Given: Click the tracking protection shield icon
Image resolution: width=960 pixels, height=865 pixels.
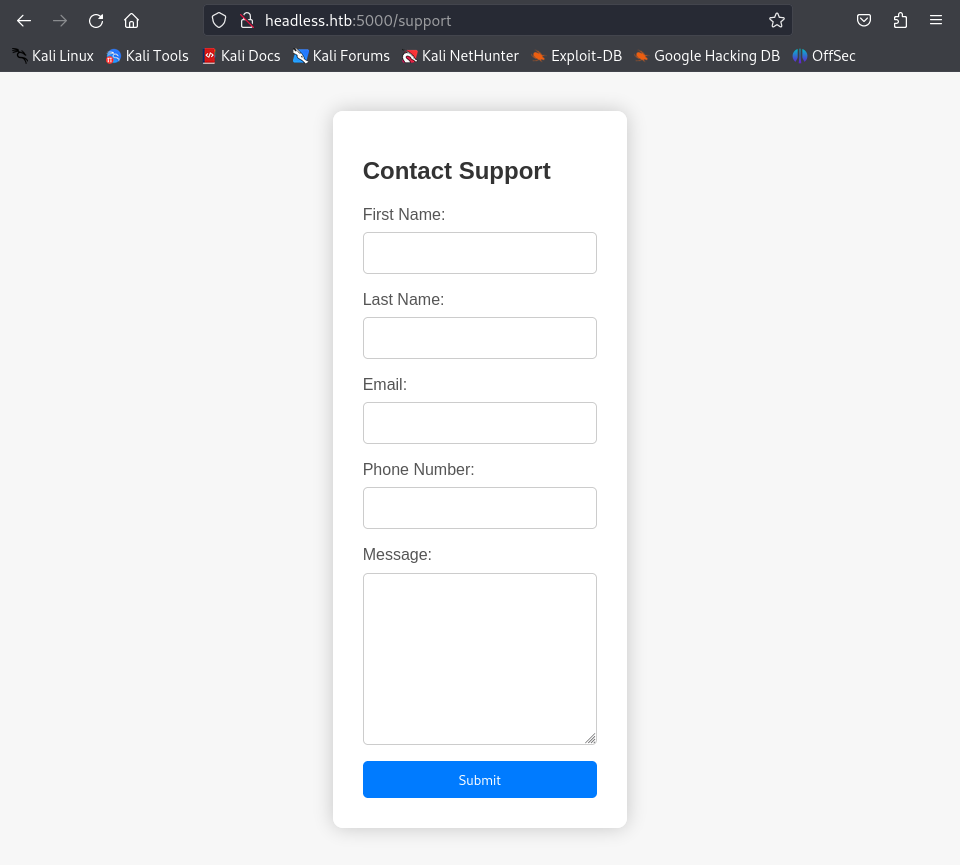Looking at the screenshot, I should [x=219, y=21].
